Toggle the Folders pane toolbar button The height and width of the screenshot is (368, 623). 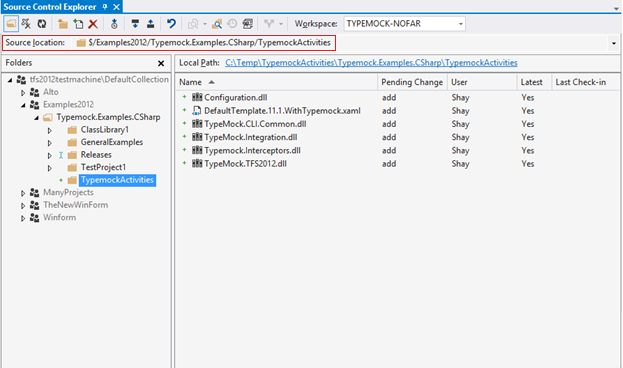[x=11, y=24]
